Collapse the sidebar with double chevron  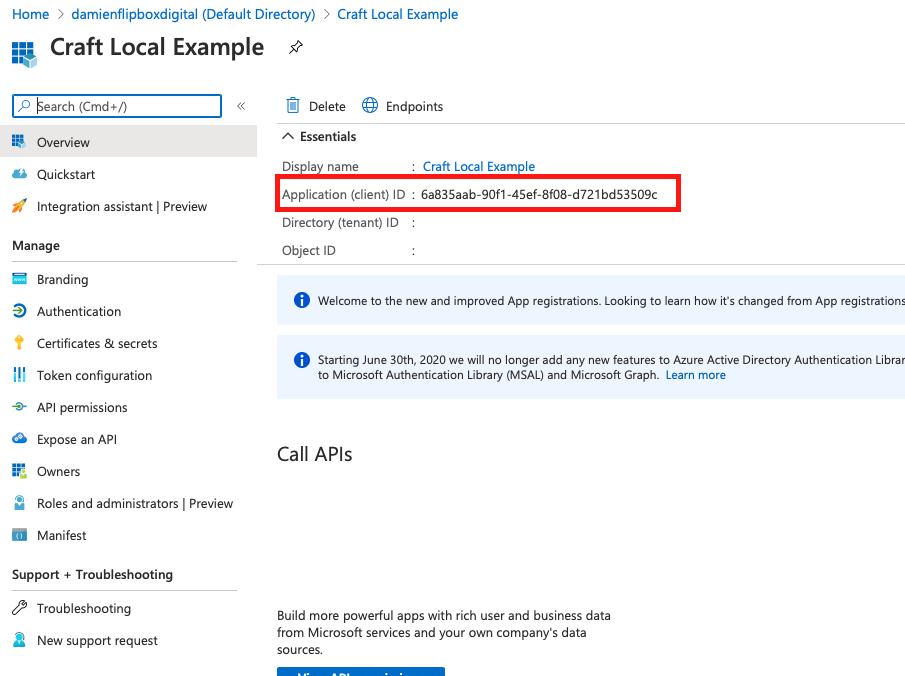tap(241, 106)
